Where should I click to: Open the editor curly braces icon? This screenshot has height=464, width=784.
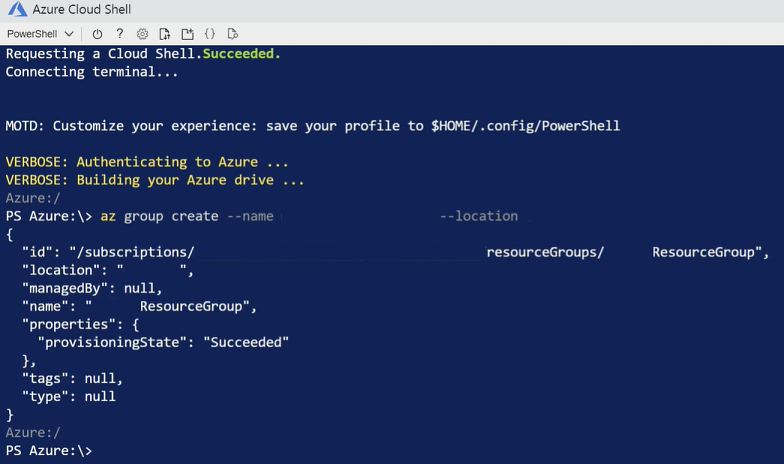[210, 34]
